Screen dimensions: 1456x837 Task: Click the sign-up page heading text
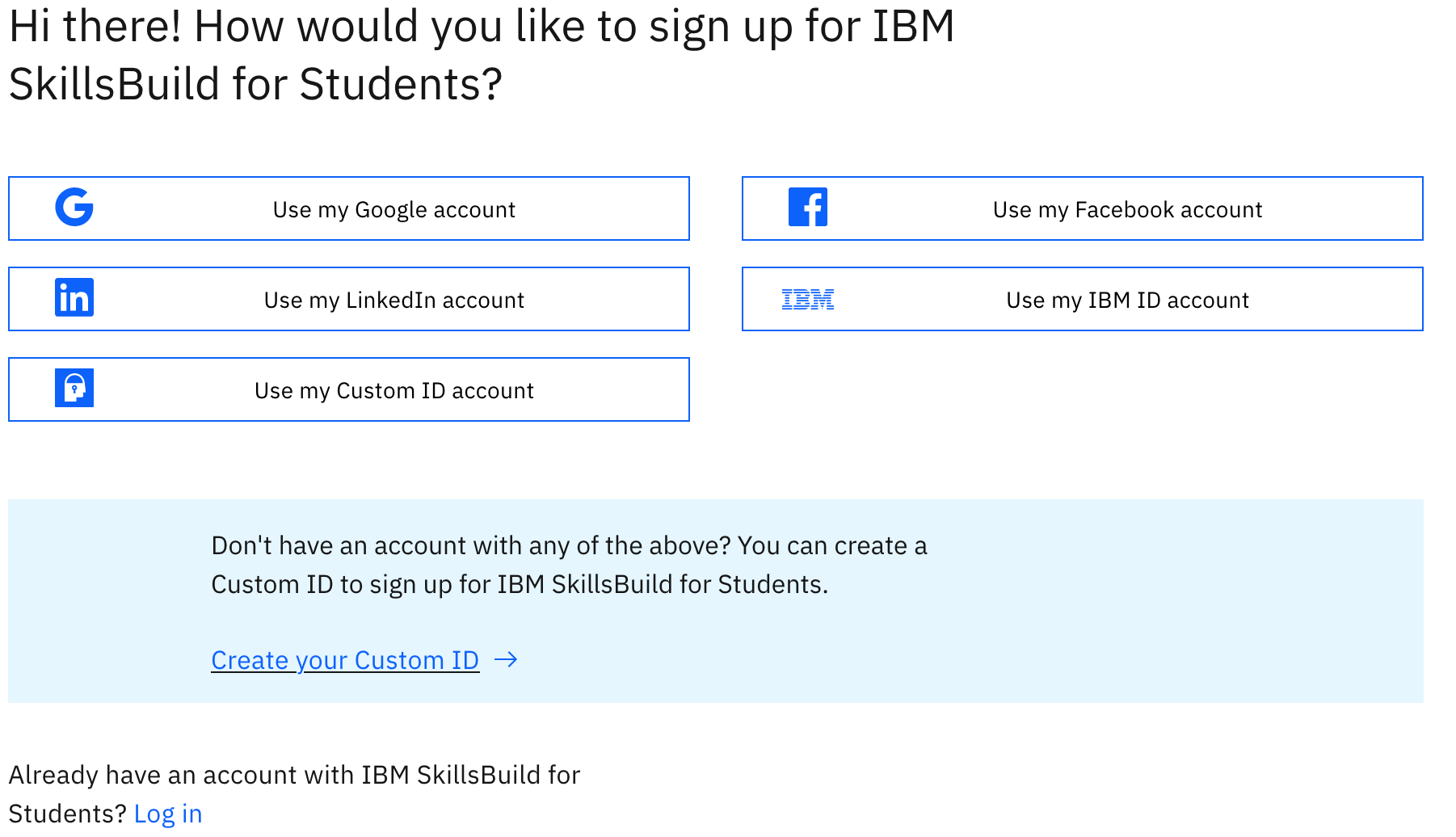click(482, 55)
